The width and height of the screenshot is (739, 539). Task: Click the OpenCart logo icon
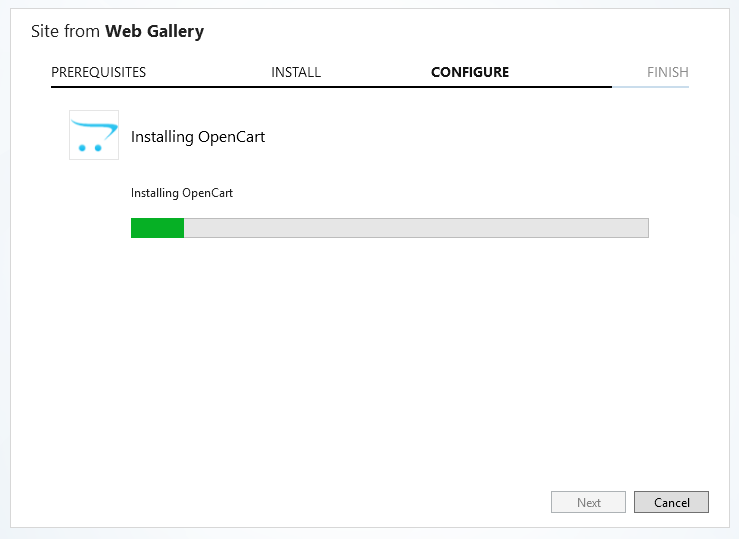[x=94, y=135]
